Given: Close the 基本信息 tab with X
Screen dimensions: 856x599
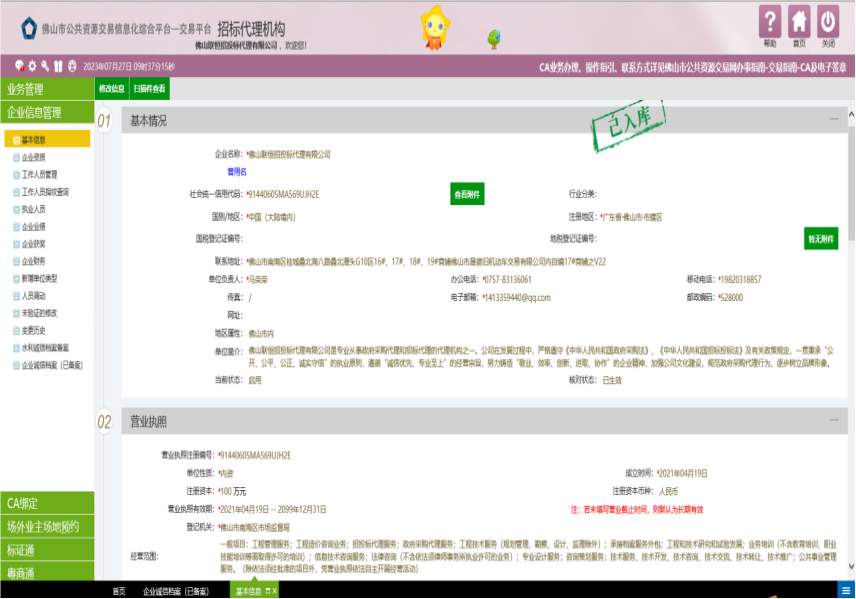Looking at the screenshot, I should [x=275, y=591].
